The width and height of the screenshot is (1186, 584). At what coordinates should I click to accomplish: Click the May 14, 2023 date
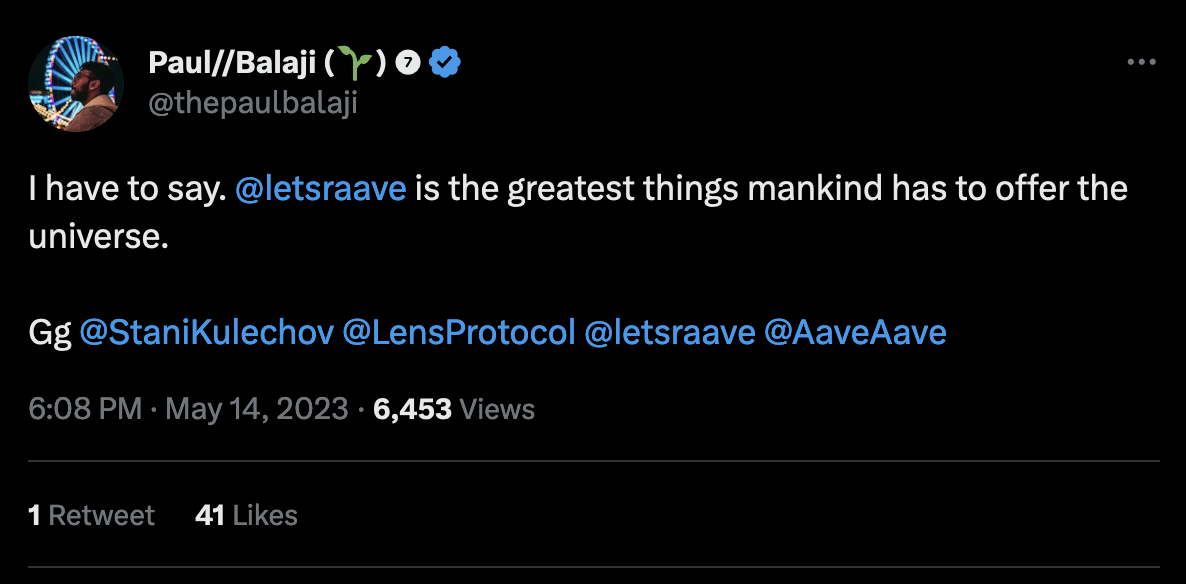pos(257,408)
